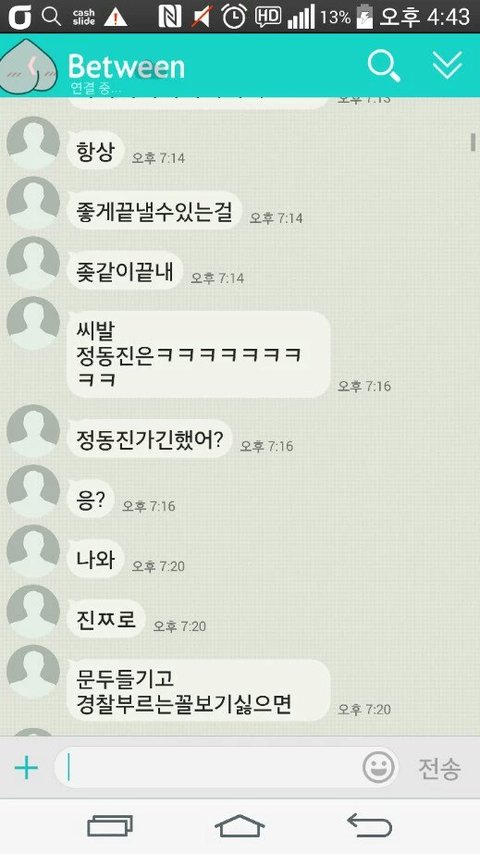Open the search magnifier in Between header

(384, 65)
